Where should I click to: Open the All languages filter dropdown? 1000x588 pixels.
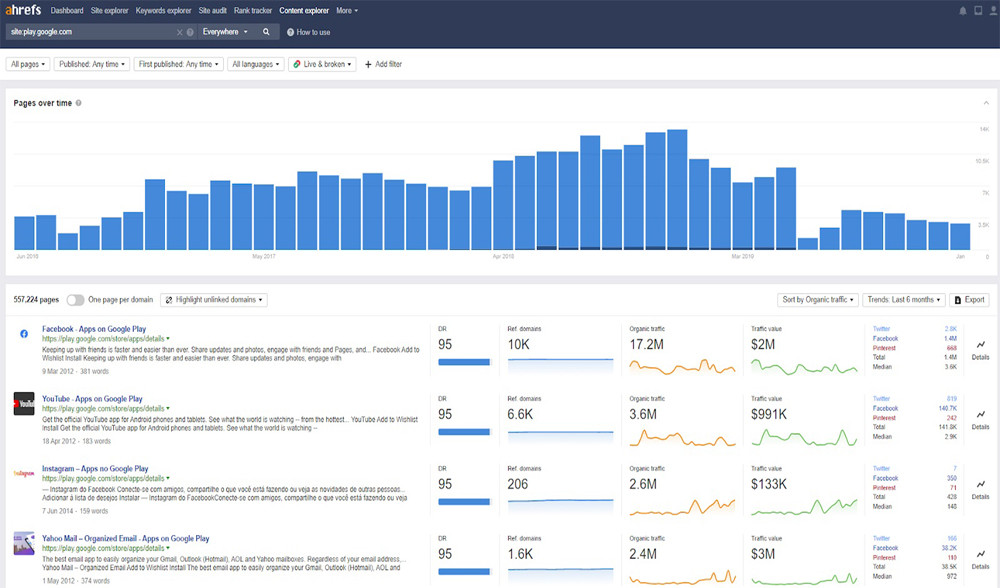(255, 64)
